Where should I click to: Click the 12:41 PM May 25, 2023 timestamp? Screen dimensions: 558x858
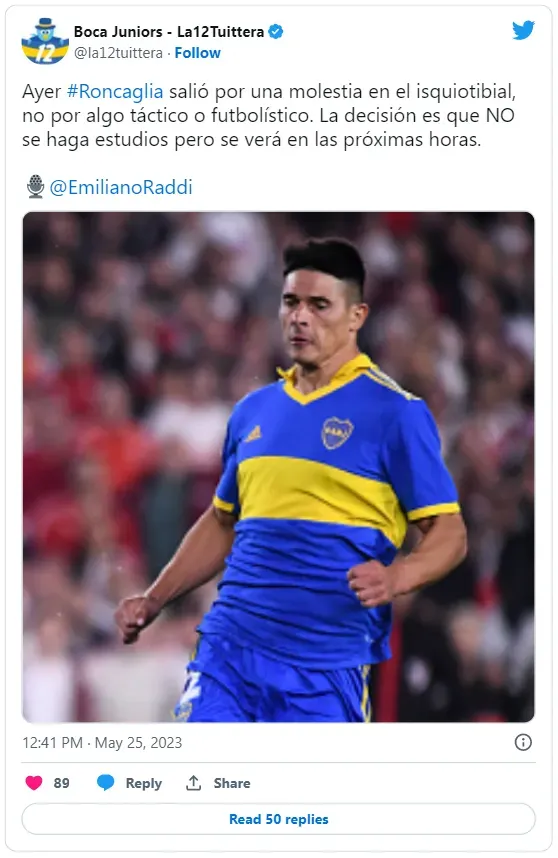click(x=102, y=743)
